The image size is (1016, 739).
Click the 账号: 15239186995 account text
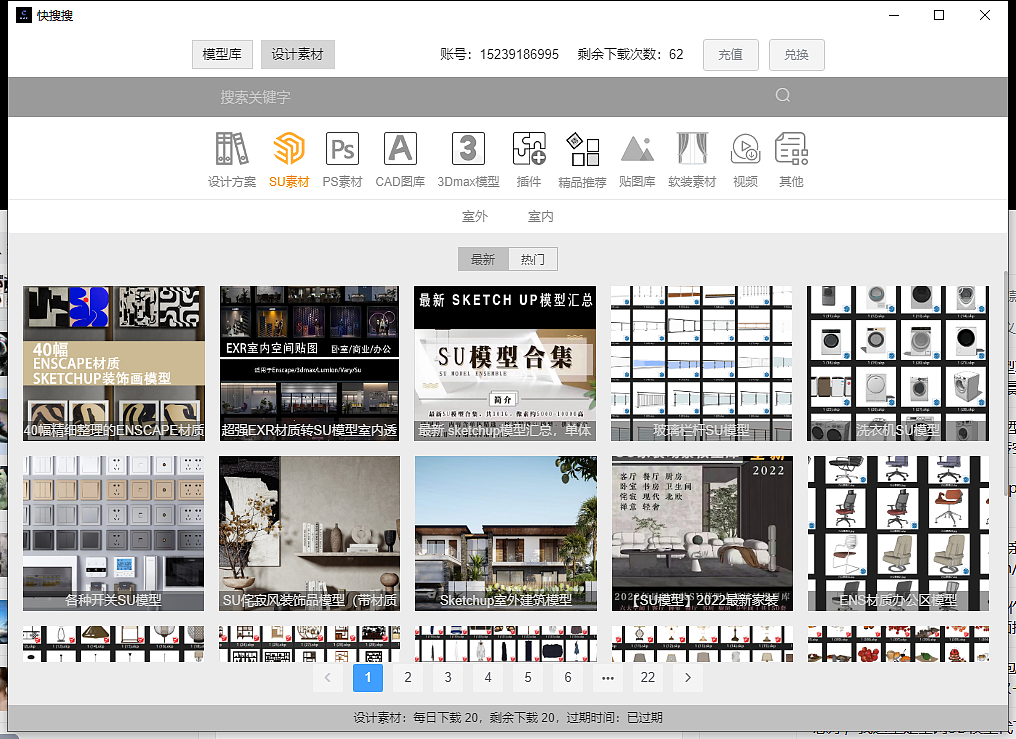(x=499, y=54)
